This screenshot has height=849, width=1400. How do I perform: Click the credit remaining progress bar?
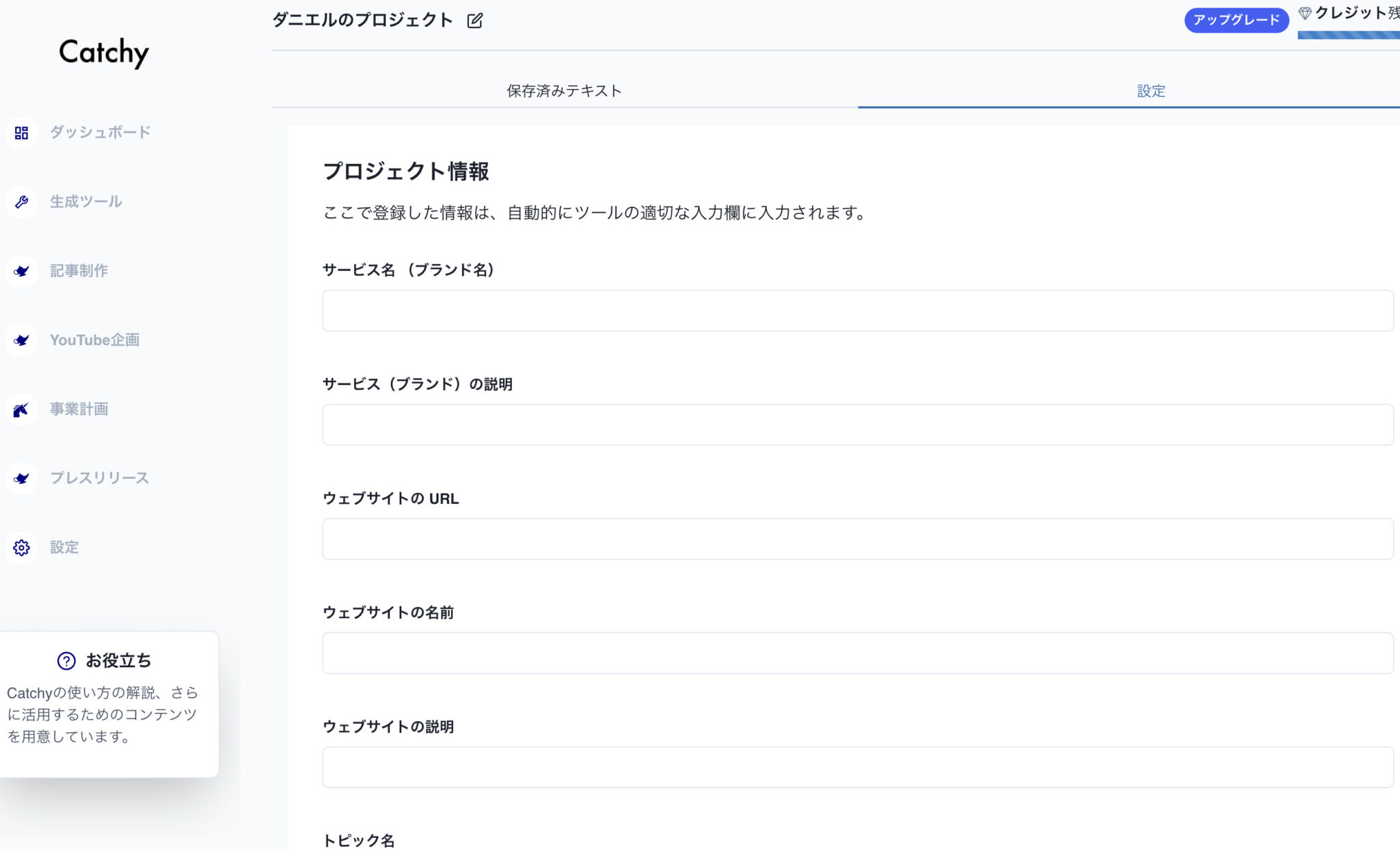1348,35
